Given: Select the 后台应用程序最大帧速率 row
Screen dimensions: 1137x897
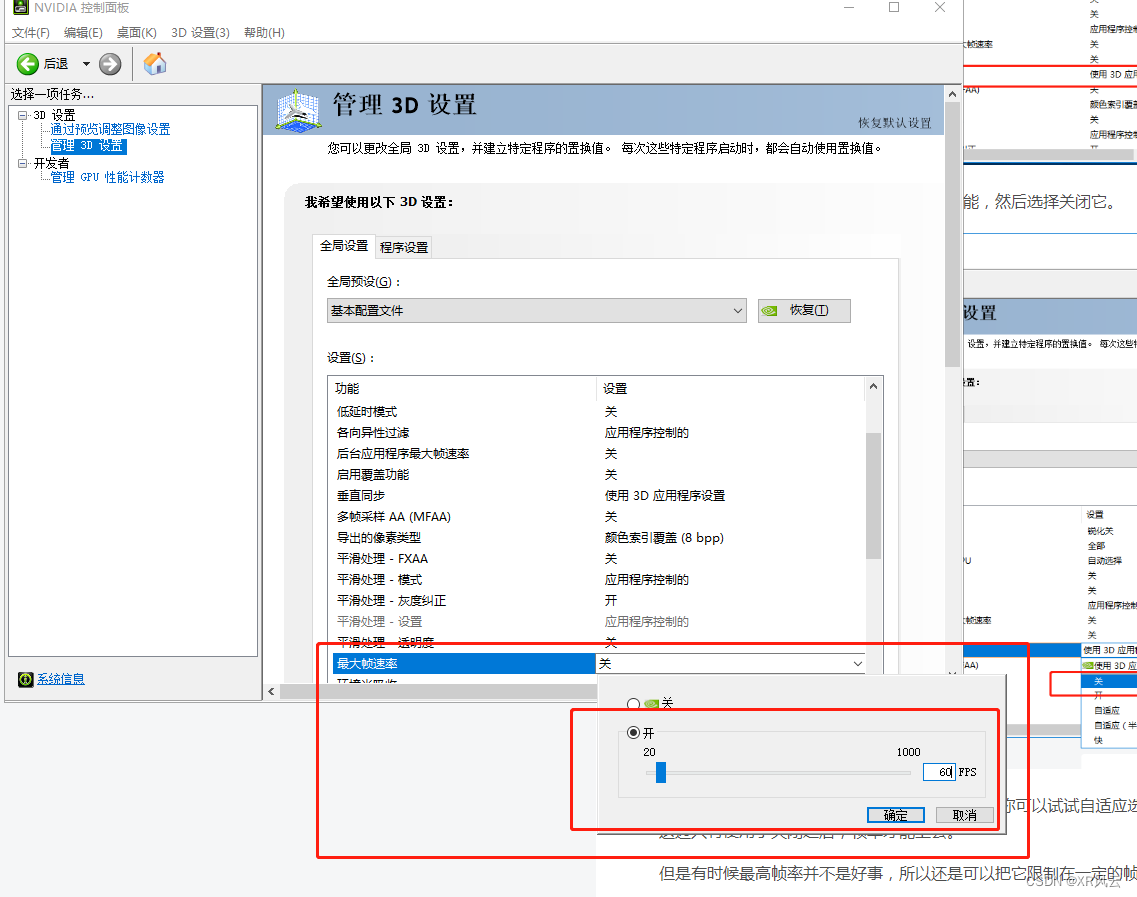Looking at the screenshot, I should (599, 453).
